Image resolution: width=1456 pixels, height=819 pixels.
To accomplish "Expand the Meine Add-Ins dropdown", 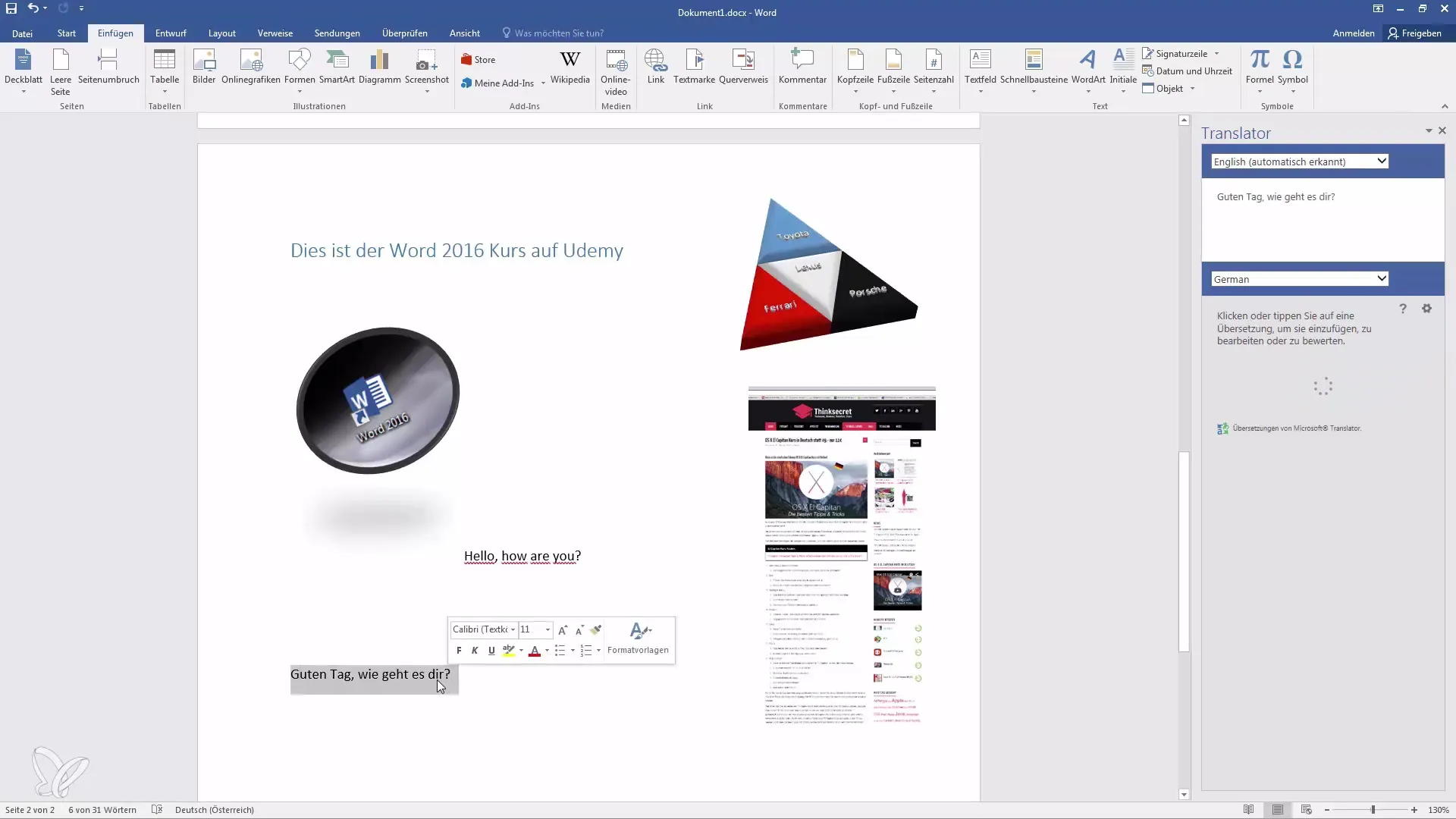I will (x=543, y=83).
